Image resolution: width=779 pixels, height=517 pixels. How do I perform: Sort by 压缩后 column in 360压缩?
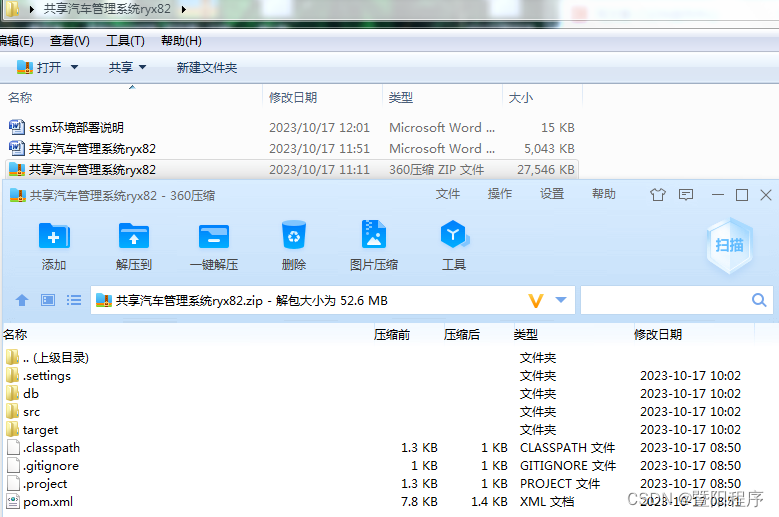(462, 335)
